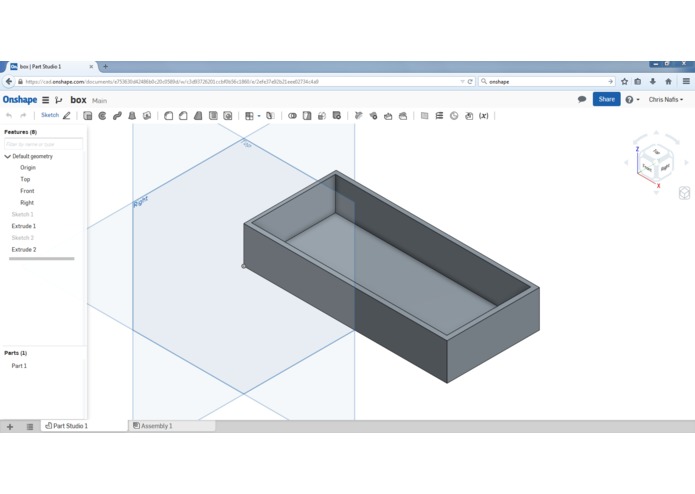Select the Transform tool
The image size is (695, 494).
(322, 116)
